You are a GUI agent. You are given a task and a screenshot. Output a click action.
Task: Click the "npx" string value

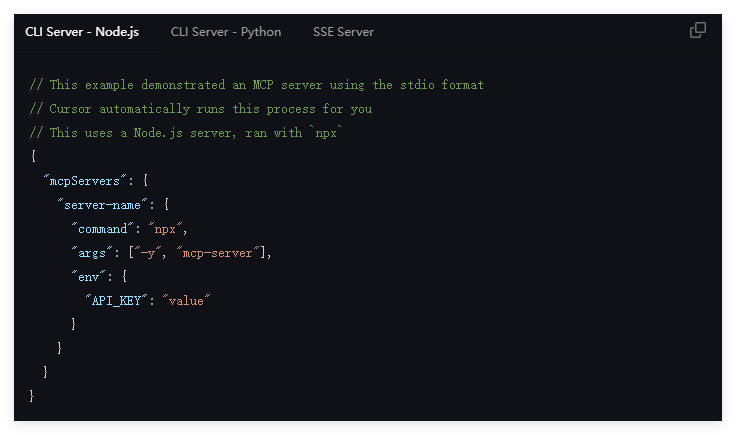(165, 229)
